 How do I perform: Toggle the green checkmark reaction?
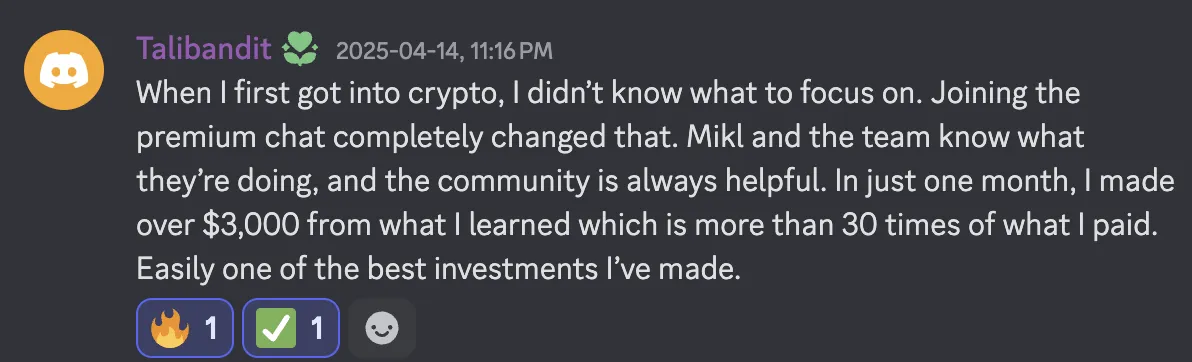tap(290, 328)
